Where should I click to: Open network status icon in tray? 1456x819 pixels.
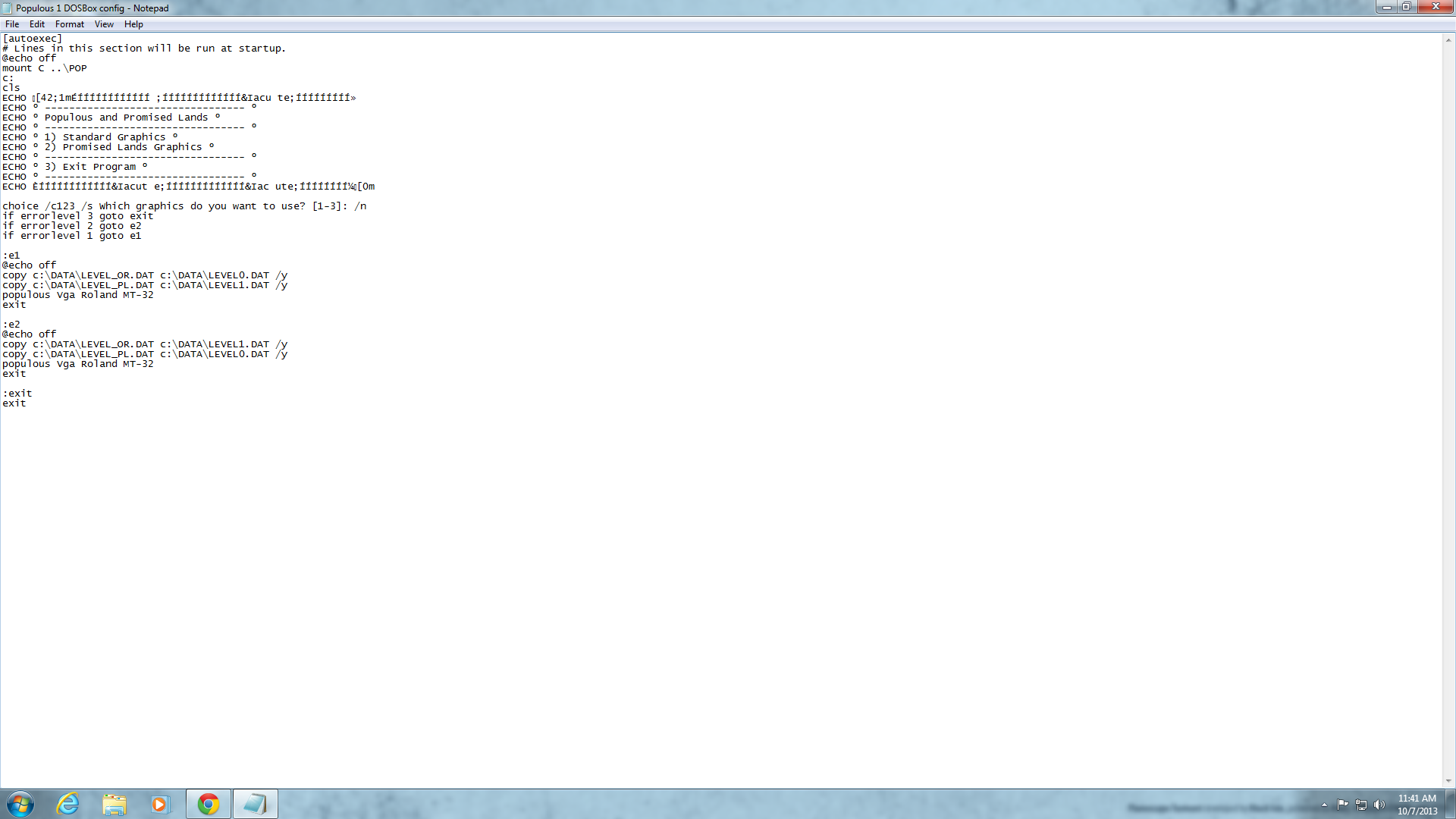tap(1361, 805)
